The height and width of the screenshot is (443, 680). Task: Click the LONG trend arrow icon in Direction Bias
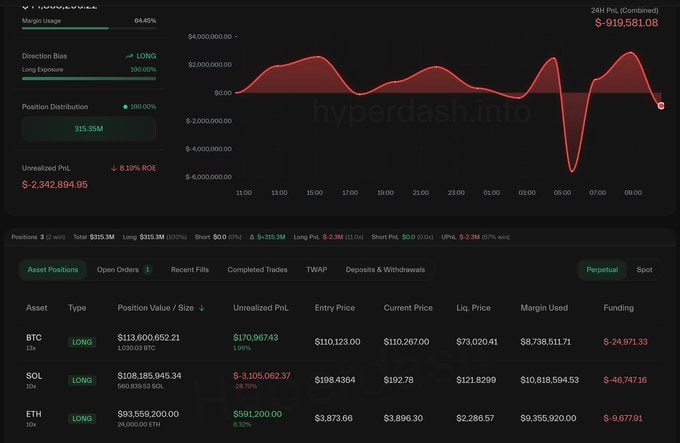pos(128,56)
